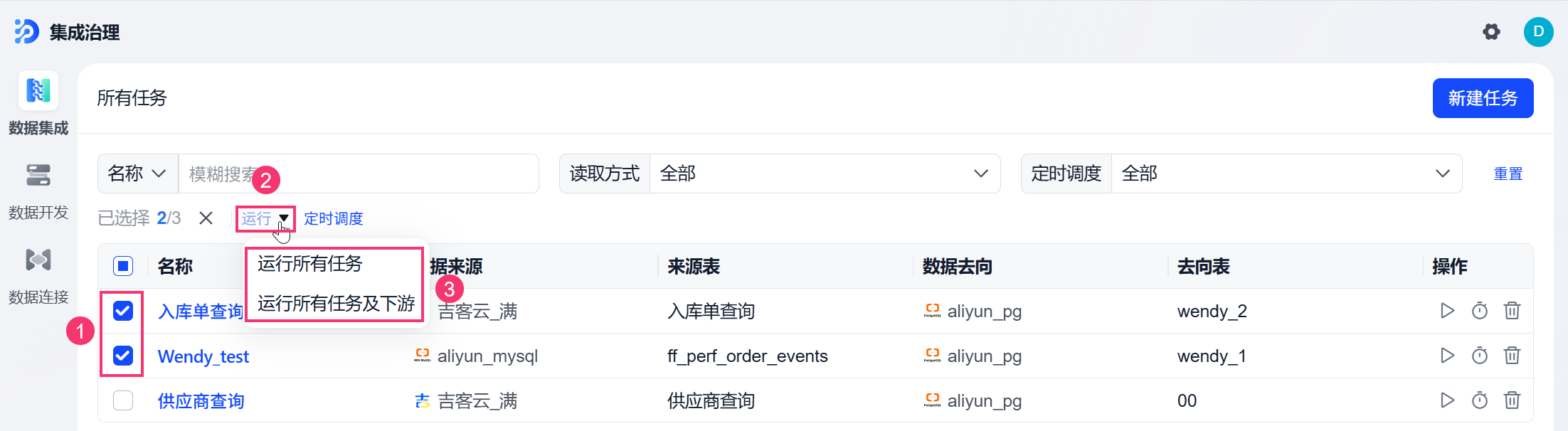Open the 数据开发 sidebar icon
Screen dimensions: 1568x431
38,175
